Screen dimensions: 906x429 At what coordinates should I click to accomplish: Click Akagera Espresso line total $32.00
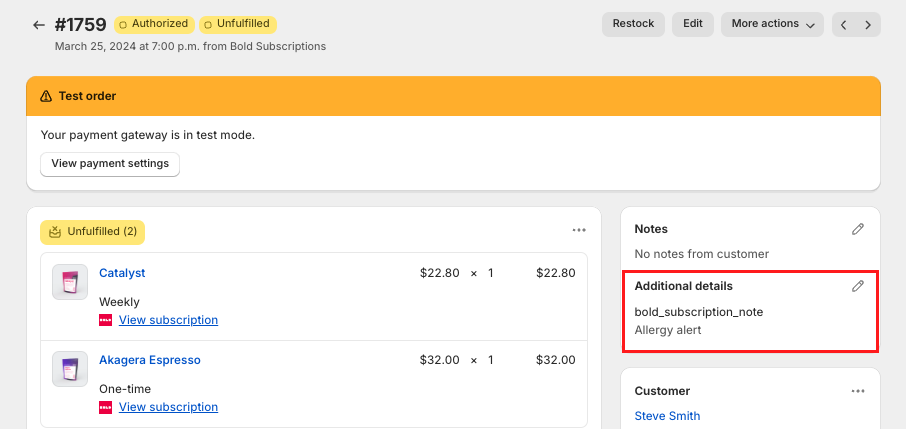555,360
